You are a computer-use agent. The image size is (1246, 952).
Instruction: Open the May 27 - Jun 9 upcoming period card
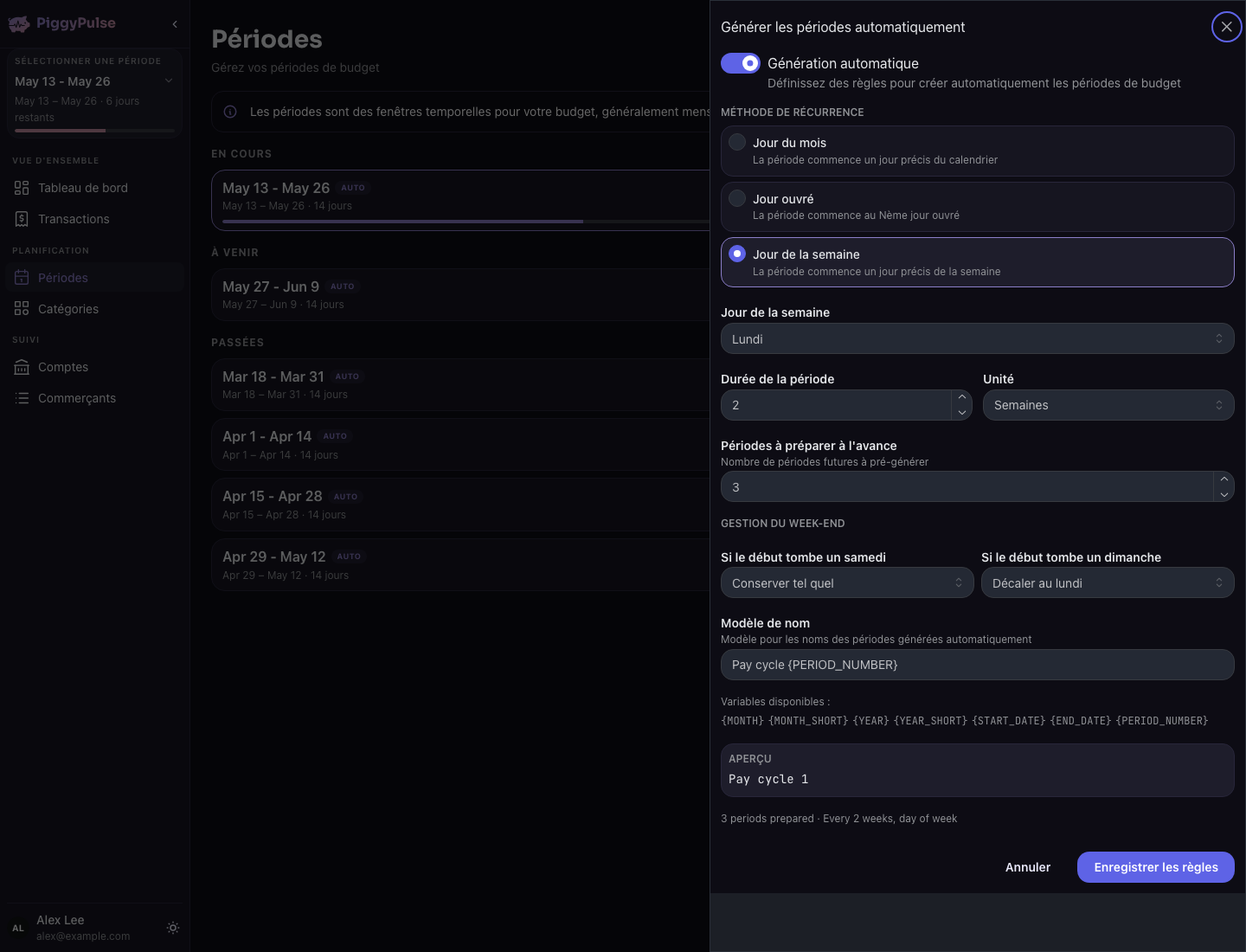[460, 295]
